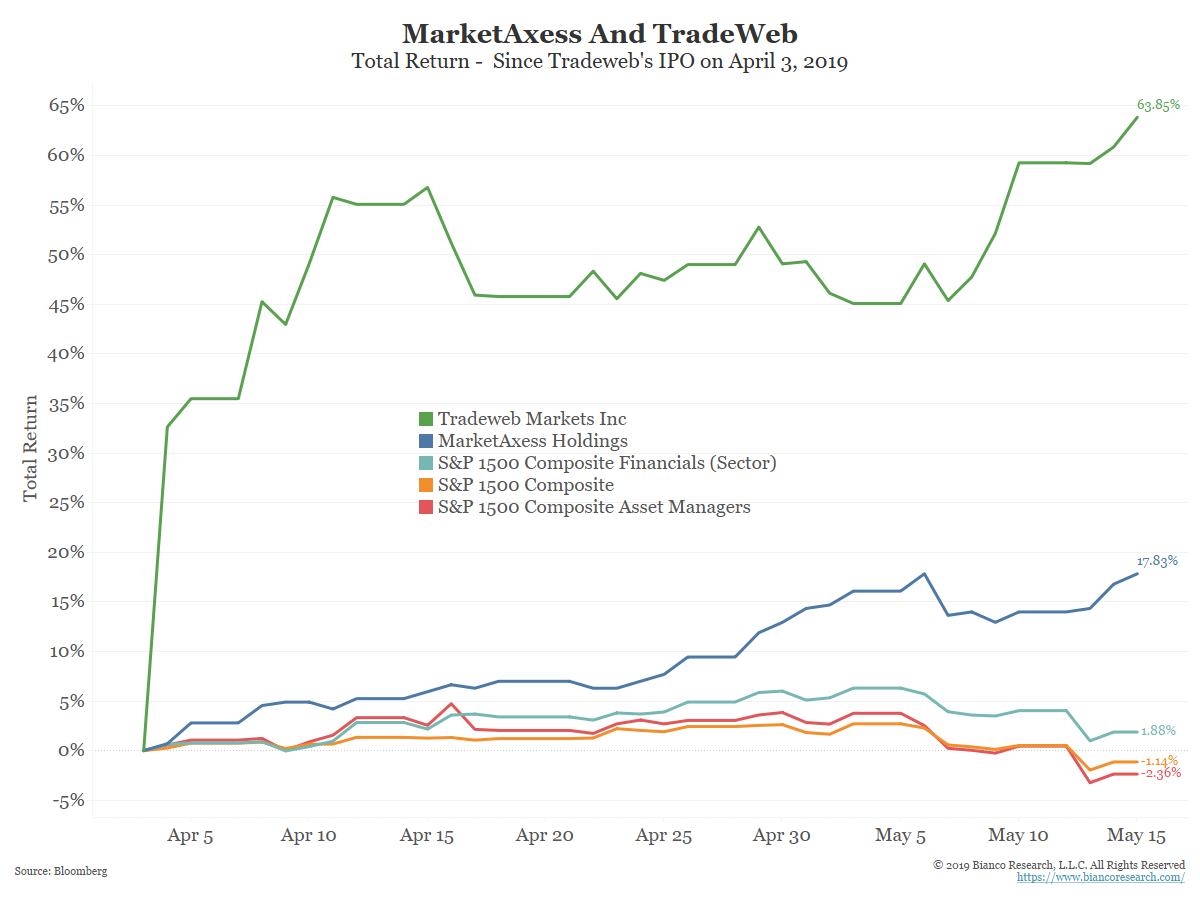
Task: Select the negative "-5%" y-axis tick label
Action: (68, 800)
